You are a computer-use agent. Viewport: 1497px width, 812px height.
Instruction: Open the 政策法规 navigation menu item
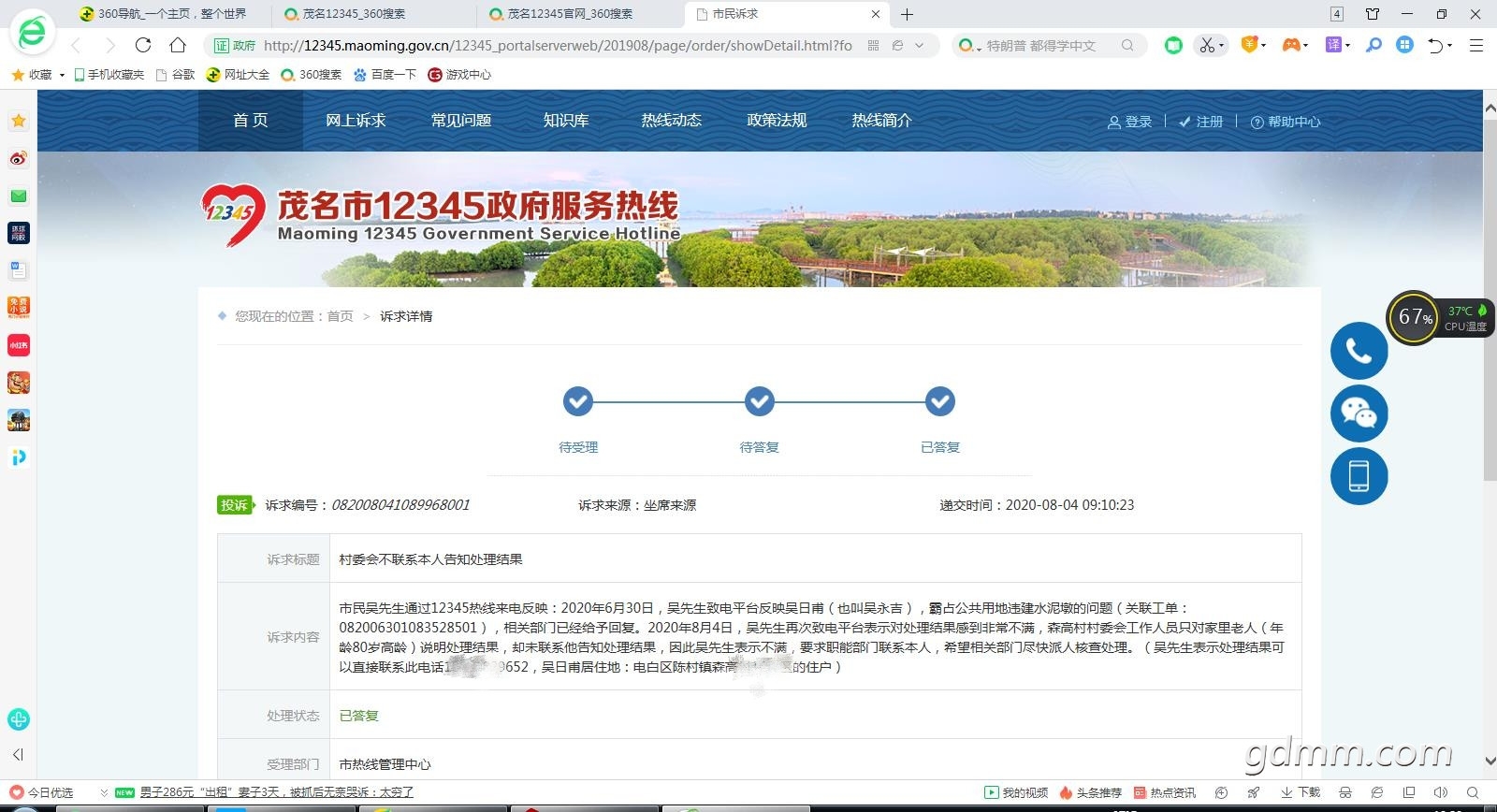click(x=777, y=120)
